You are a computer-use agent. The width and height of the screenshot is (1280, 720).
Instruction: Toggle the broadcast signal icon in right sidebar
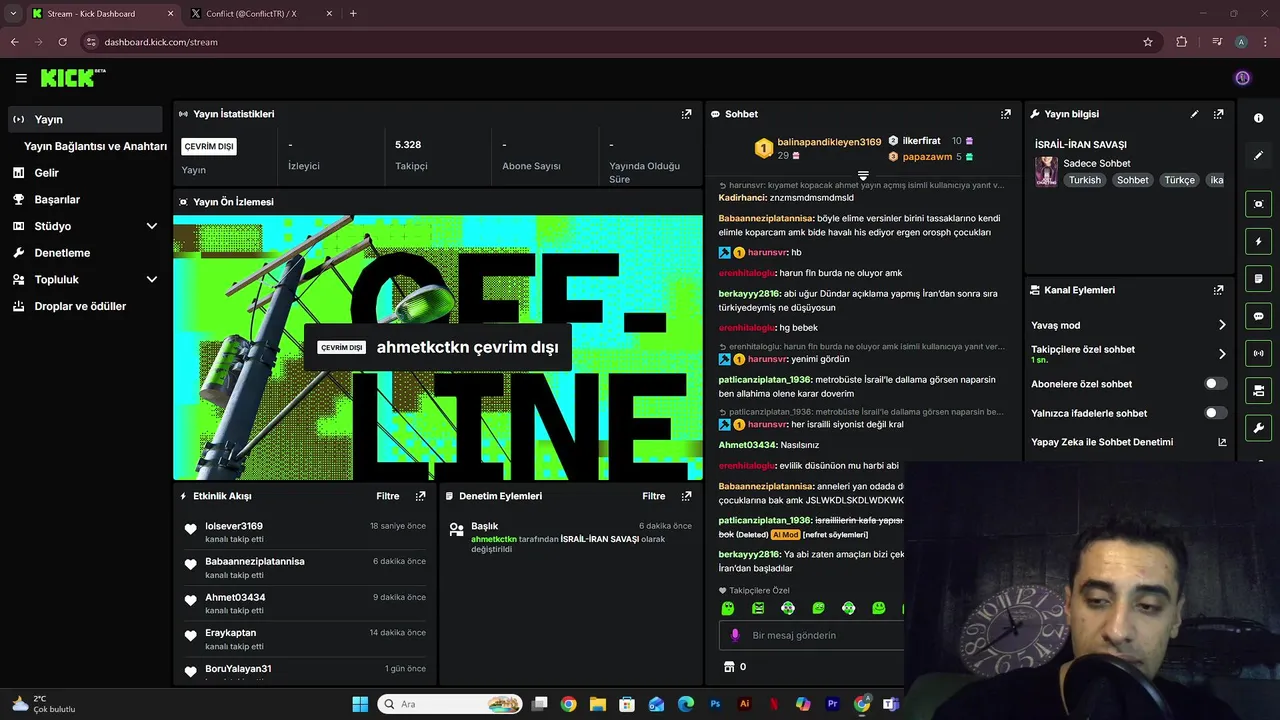(1258, 353)
